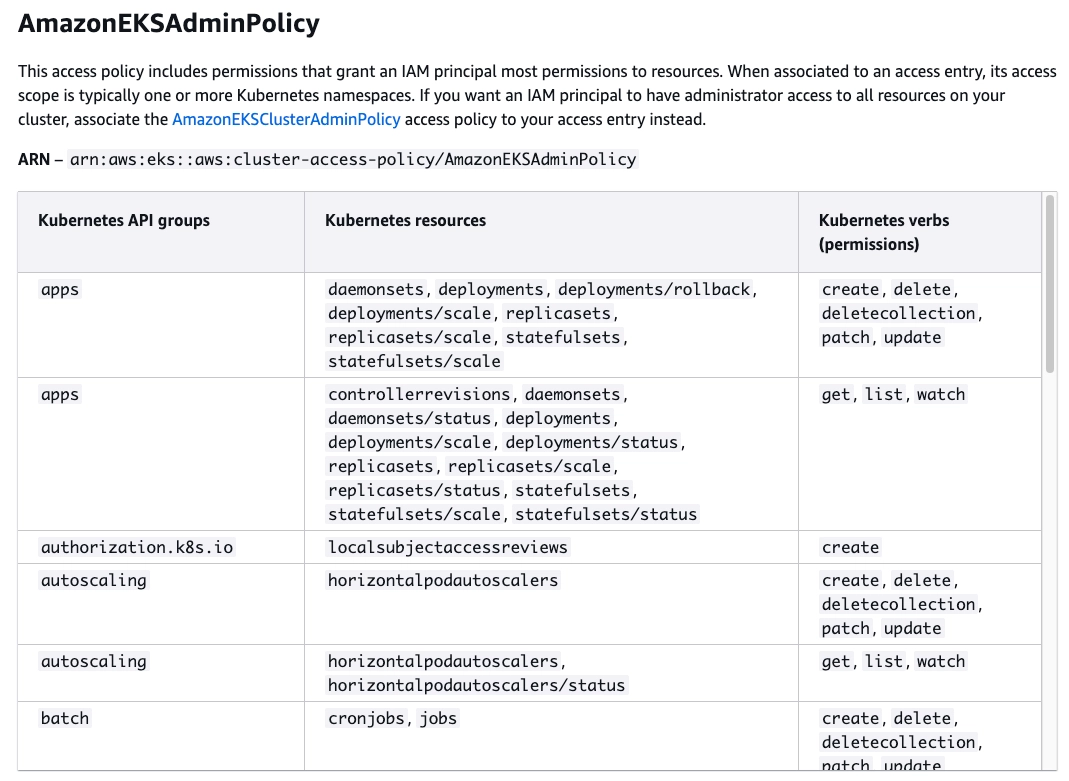Click the bold ARN label
The width and height of the screenshot is (1069, 781).
[33, 159]
